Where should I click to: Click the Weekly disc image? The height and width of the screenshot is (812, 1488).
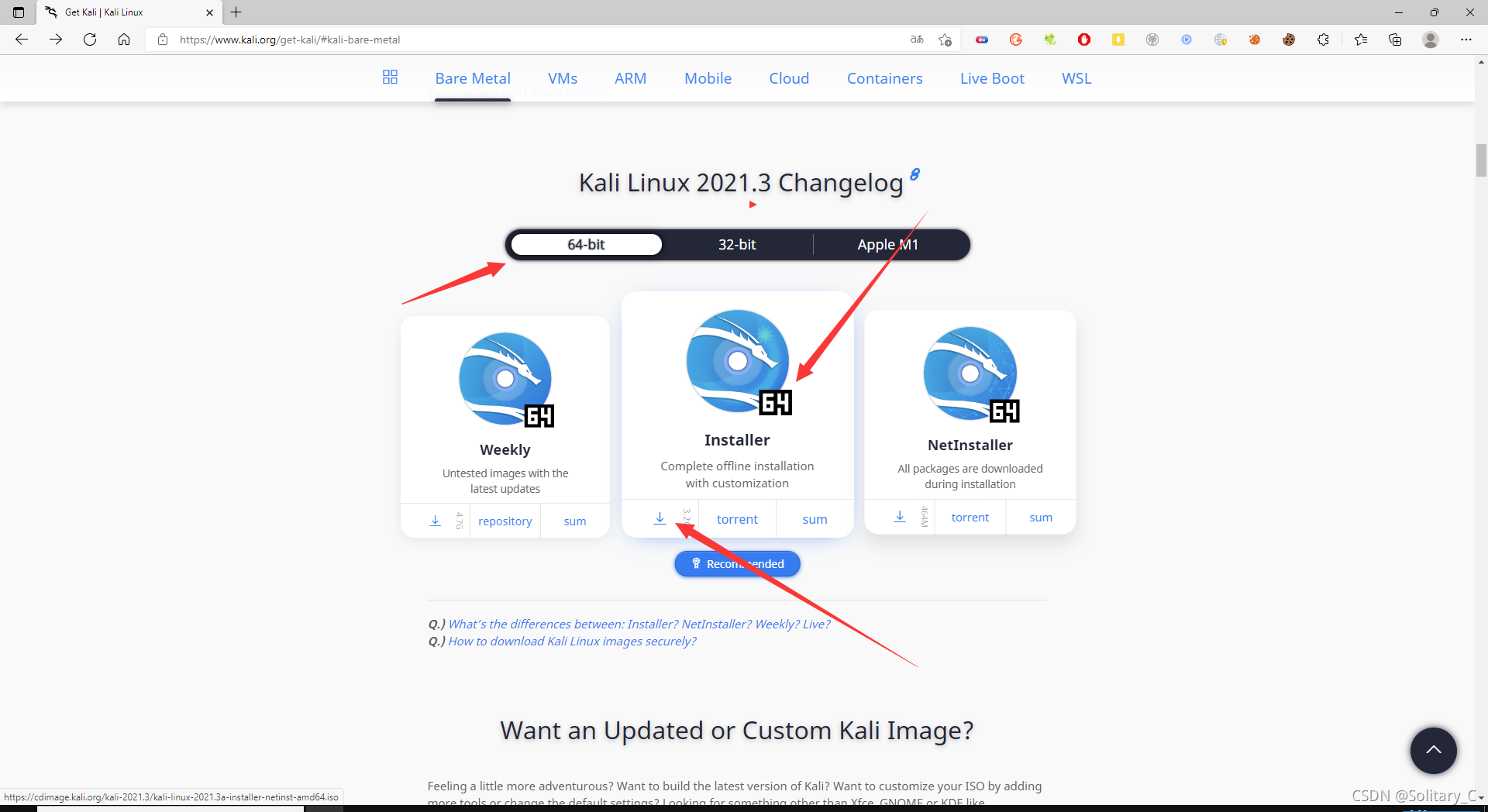(506, 380)
